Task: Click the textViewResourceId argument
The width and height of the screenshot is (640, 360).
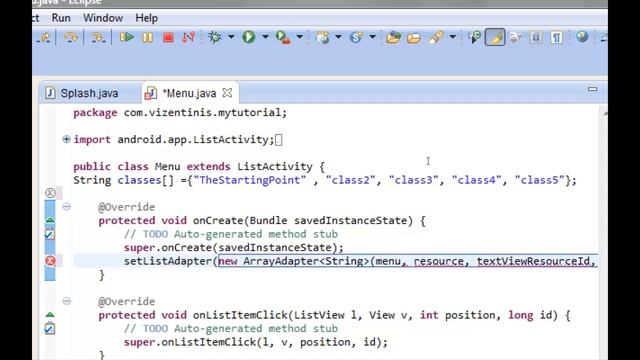Action: click(x=533, y=261)
